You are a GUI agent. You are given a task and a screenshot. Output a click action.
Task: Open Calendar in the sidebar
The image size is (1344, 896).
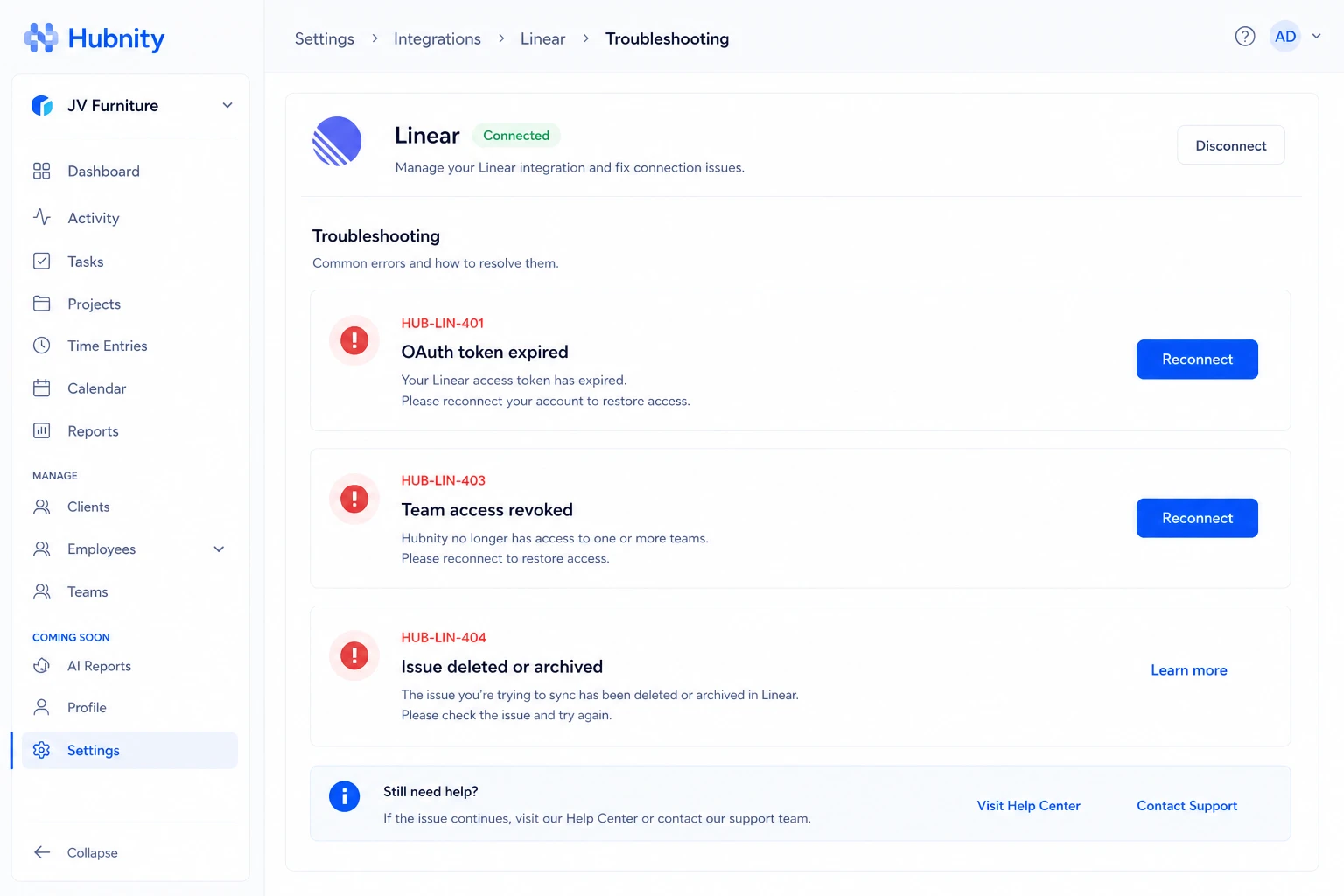click(129, 388)
